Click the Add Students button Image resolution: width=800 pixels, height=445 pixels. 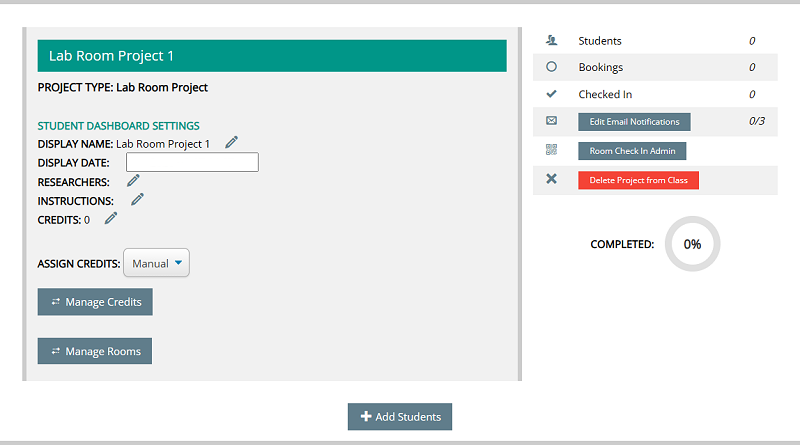point(400,417)
